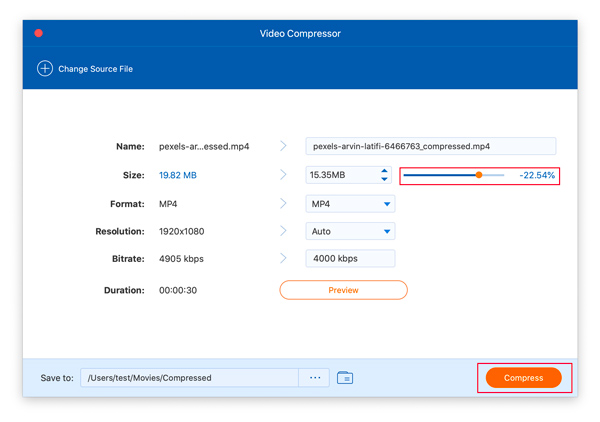Click the arrow next to 4905 kbps bitrate
This screenshot has height=422, width=600.
(x=283, y=258)
